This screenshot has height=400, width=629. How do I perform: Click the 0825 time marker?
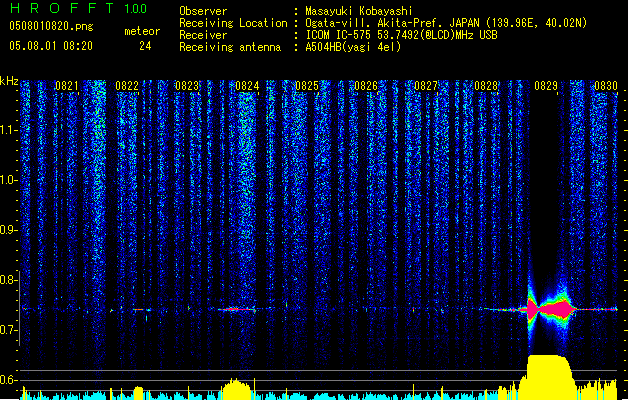click(x=307, y=86)
